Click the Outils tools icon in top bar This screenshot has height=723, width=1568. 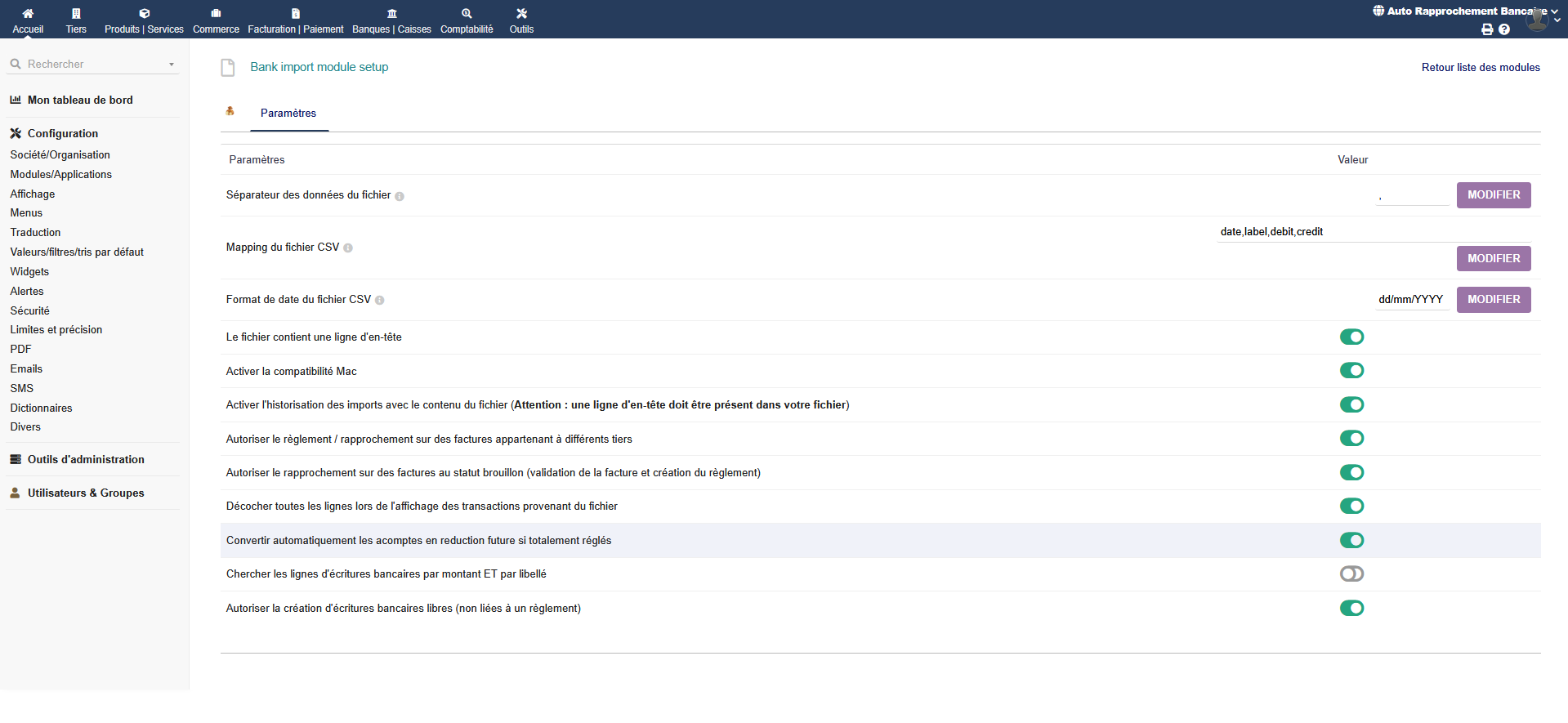[521, 13]
